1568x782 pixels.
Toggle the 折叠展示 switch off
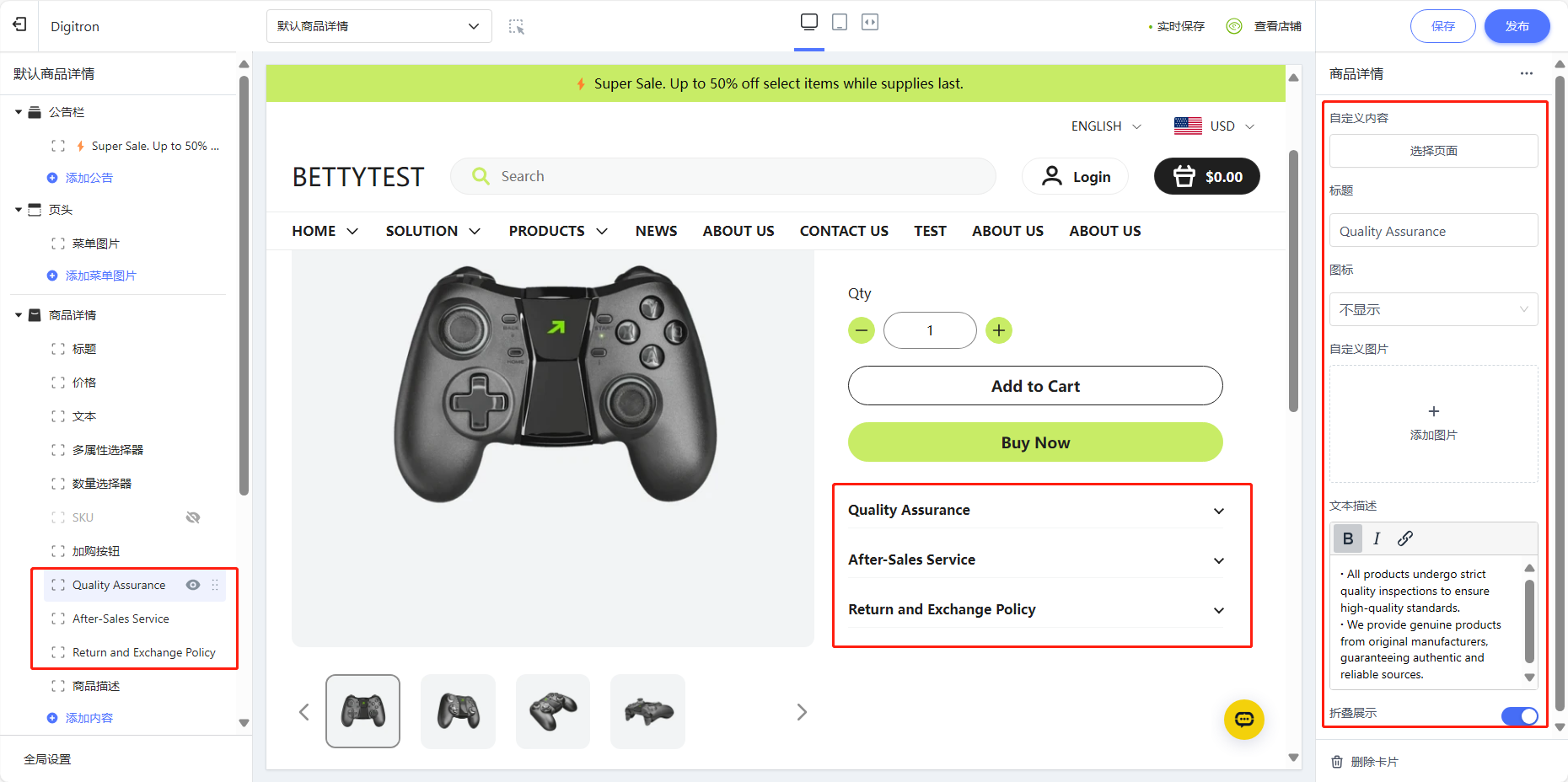(x=1520, y=715)
